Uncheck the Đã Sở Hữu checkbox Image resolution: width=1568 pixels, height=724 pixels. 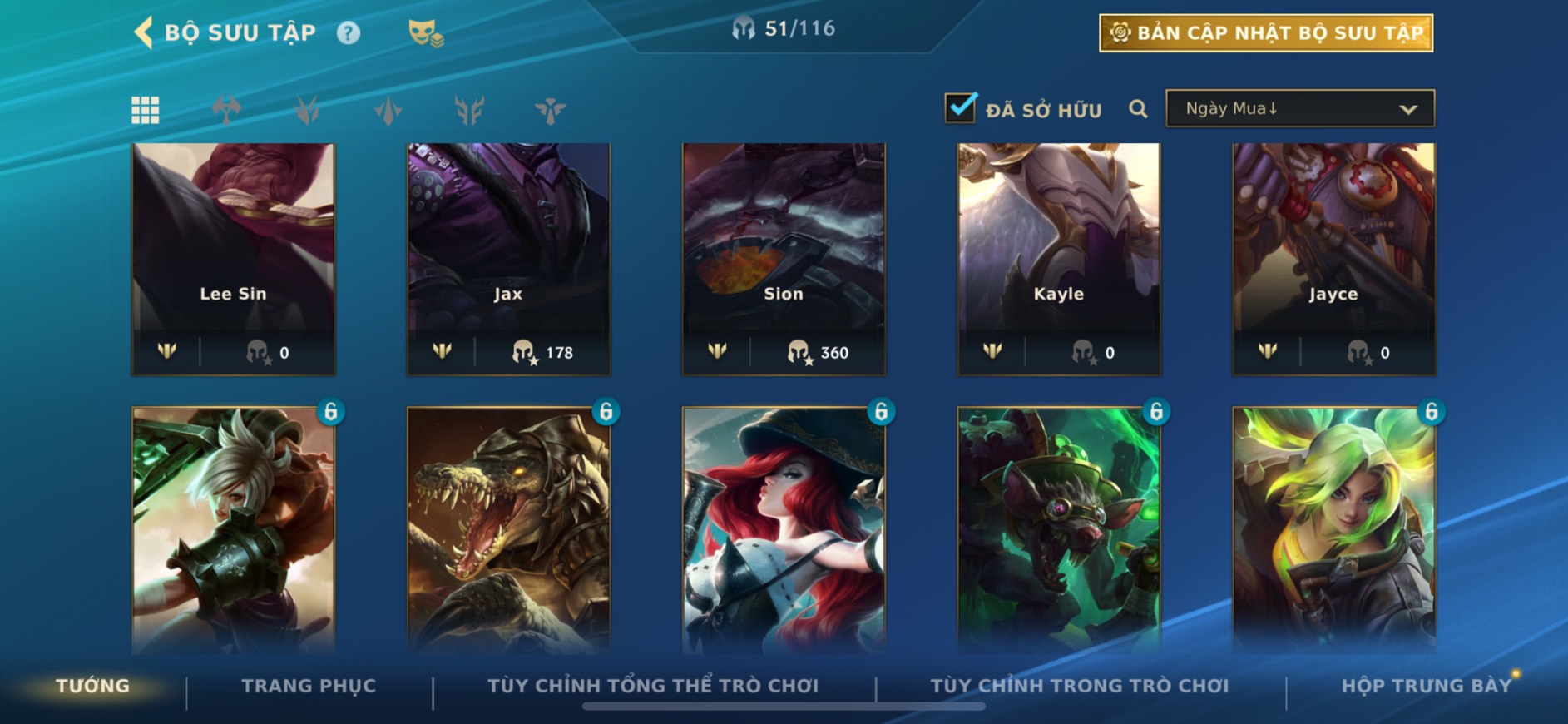point(961,107)
